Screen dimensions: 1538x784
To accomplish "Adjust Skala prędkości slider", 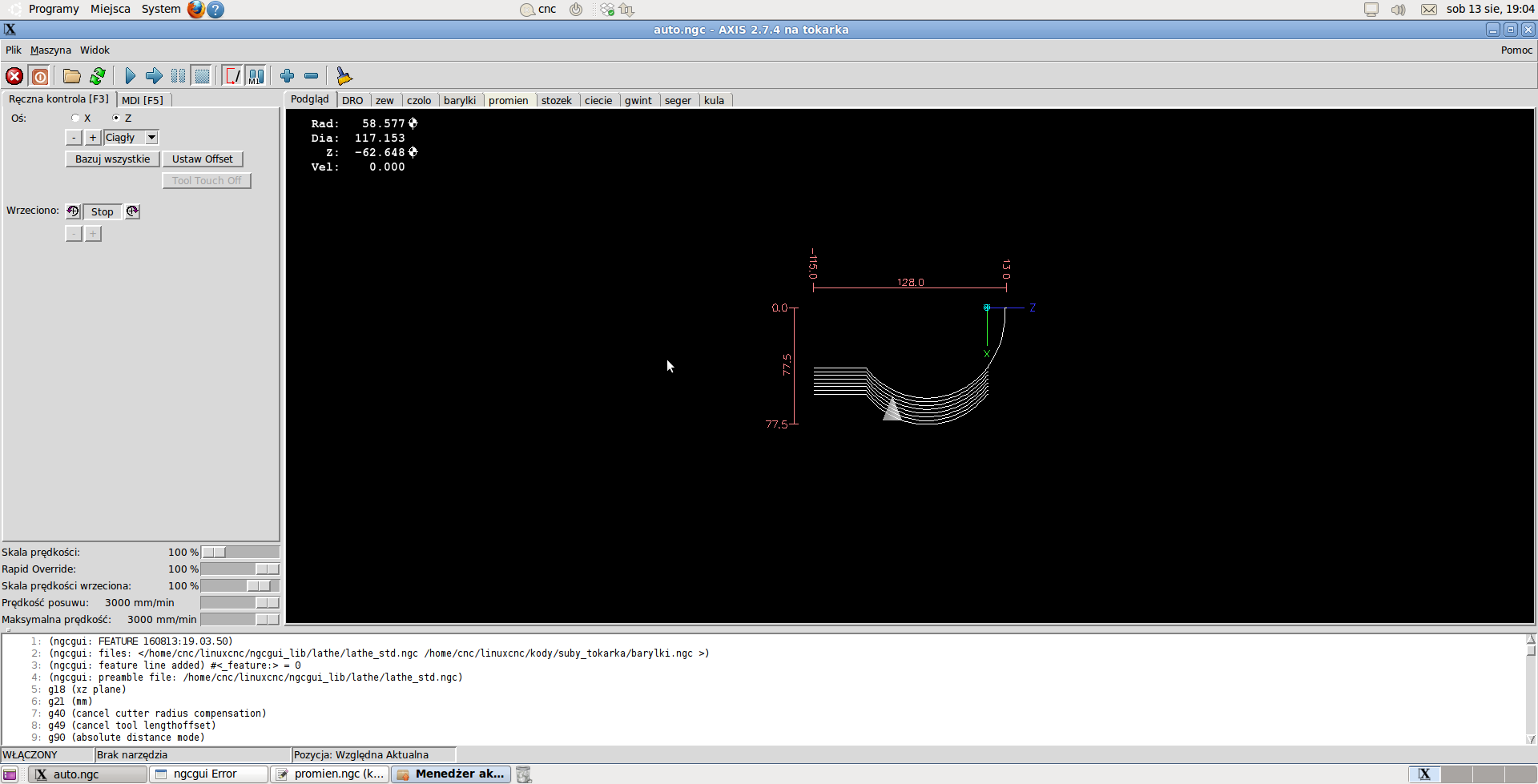I will (x=240, y=553).
